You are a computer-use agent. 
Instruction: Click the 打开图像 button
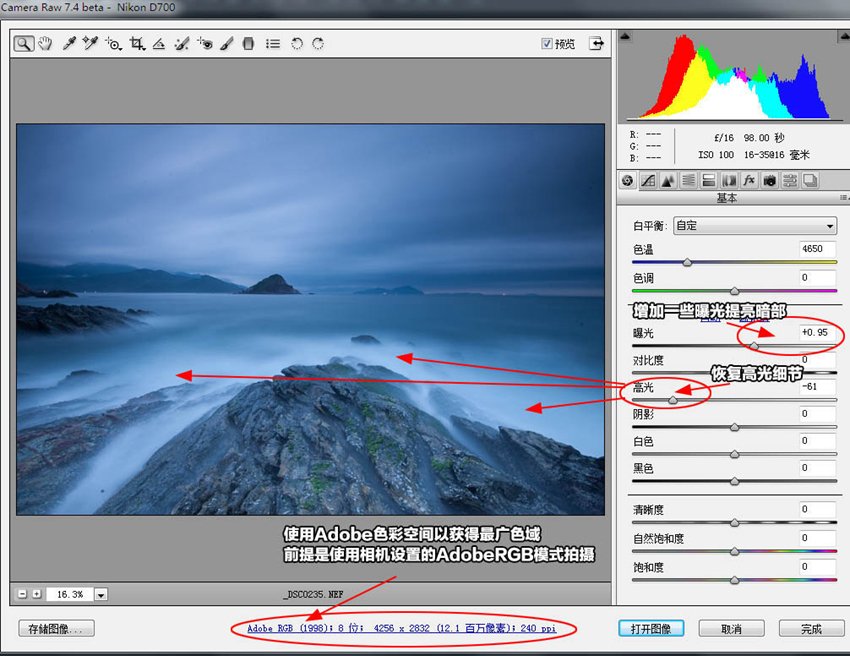651,629
